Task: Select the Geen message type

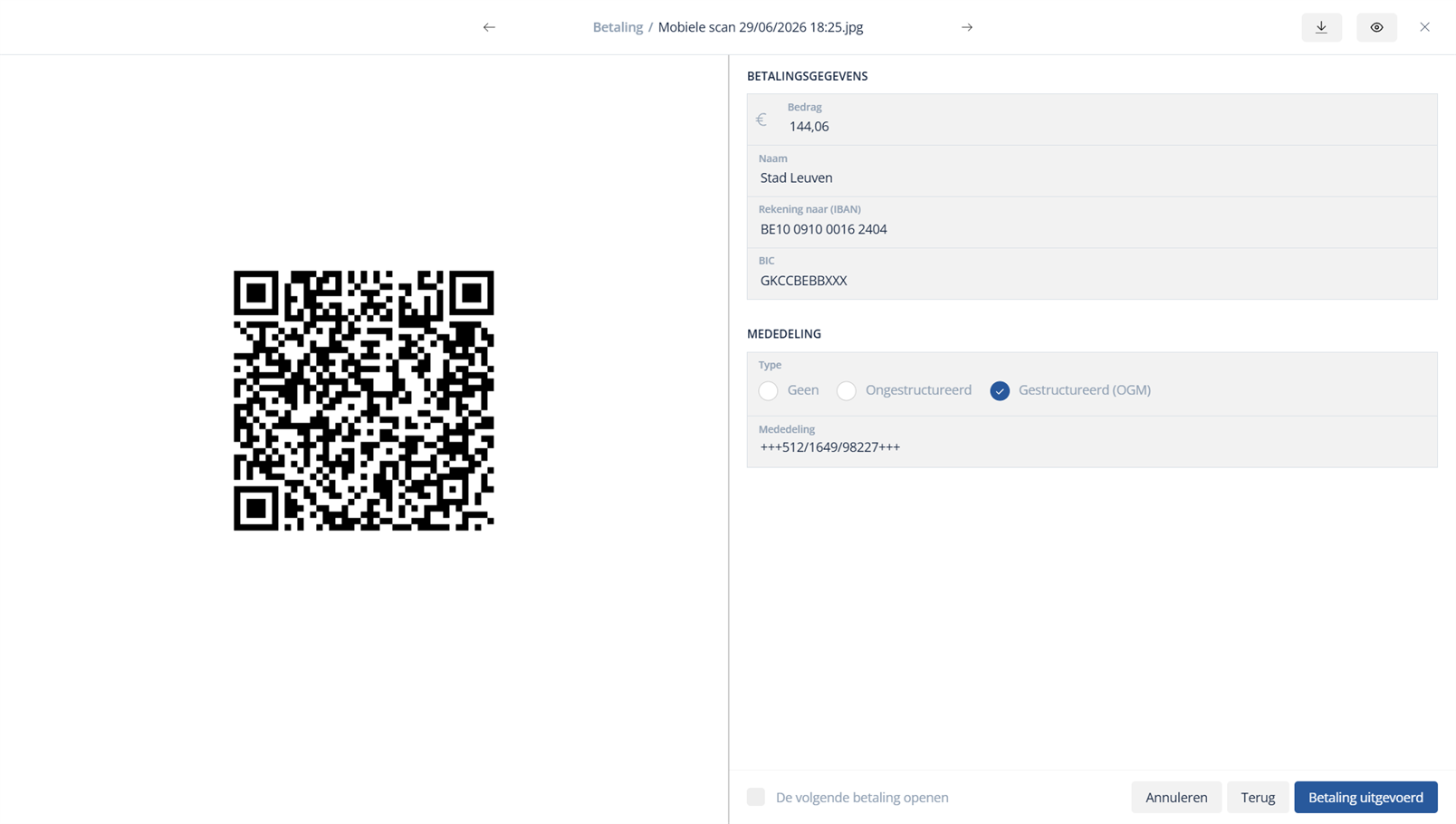Action: click(769, 390)
